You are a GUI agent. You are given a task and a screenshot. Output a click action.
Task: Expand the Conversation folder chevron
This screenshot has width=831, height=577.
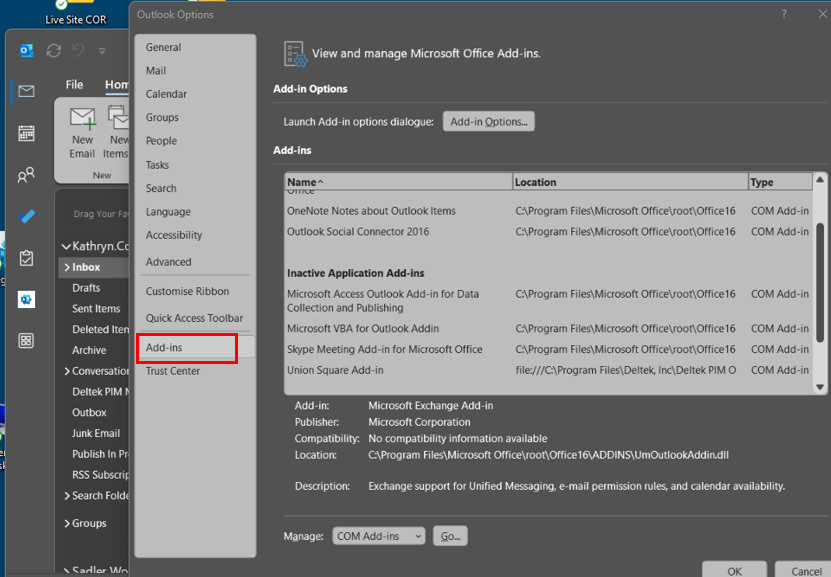67,371
